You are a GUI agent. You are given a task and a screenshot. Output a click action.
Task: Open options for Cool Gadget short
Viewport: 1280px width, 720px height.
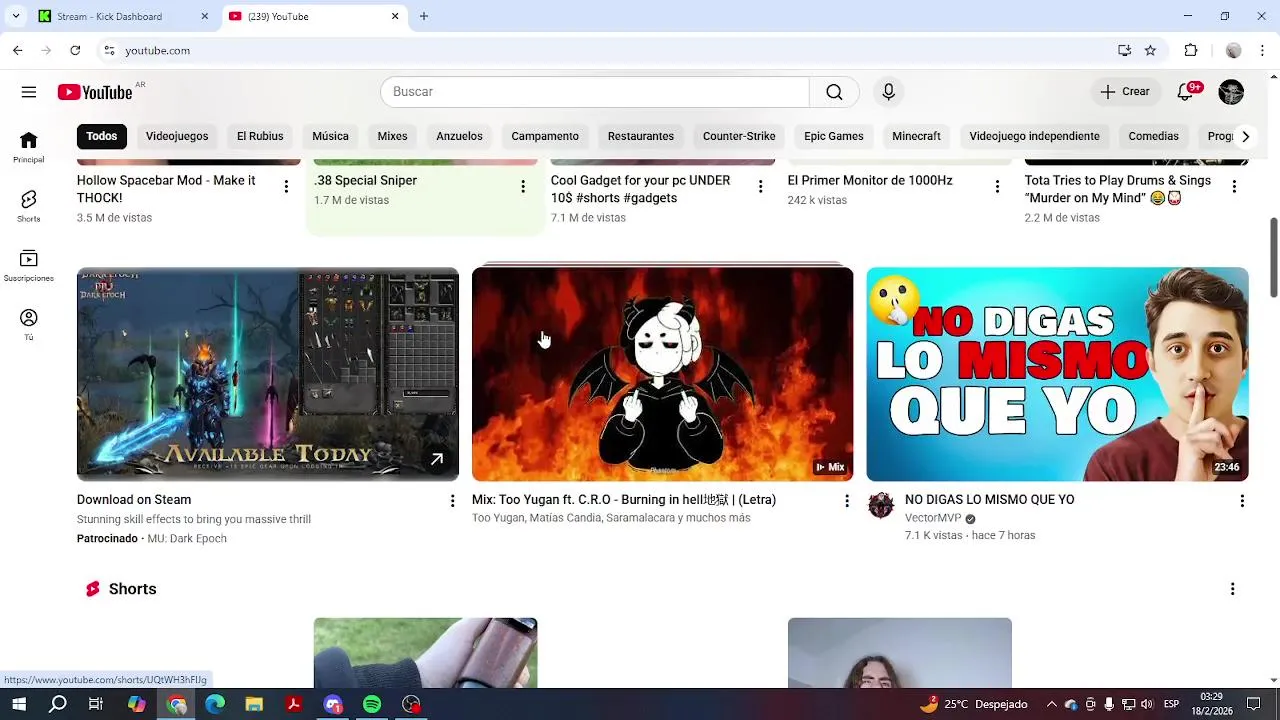pyautogui.click(x=760, y=187)
